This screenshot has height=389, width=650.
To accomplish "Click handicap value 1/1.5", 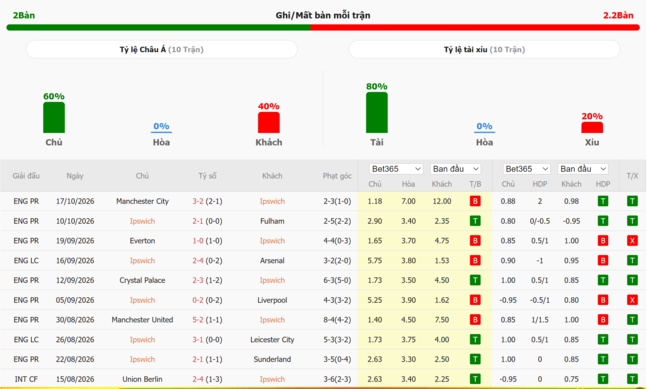I will (x=540, y=320).
